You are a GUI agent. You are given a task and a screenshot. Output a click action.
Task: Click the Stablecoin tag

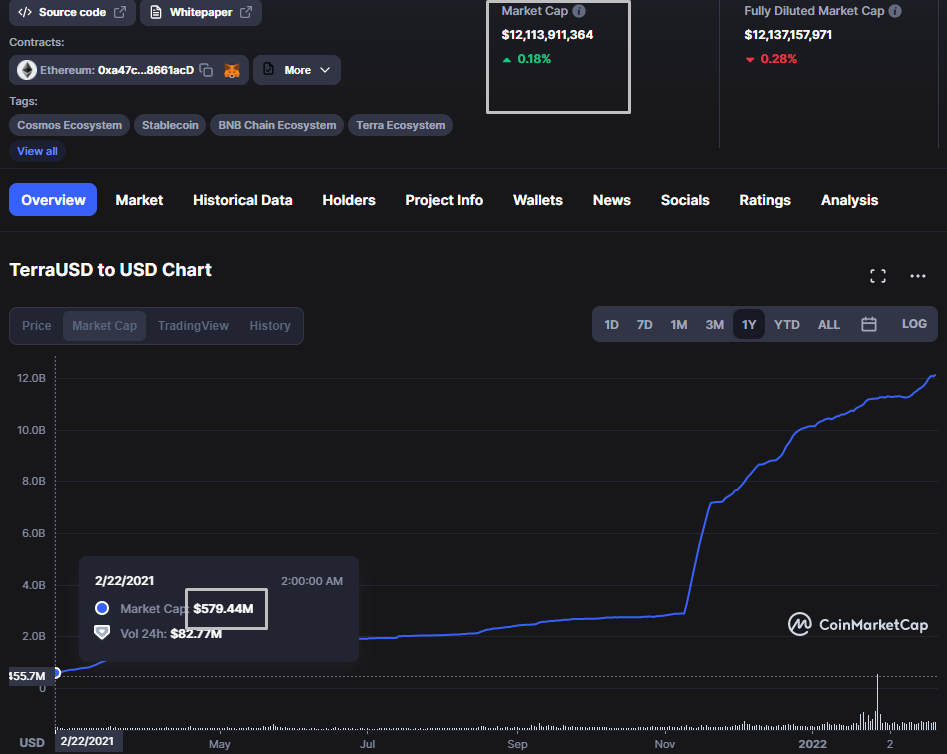170,125
